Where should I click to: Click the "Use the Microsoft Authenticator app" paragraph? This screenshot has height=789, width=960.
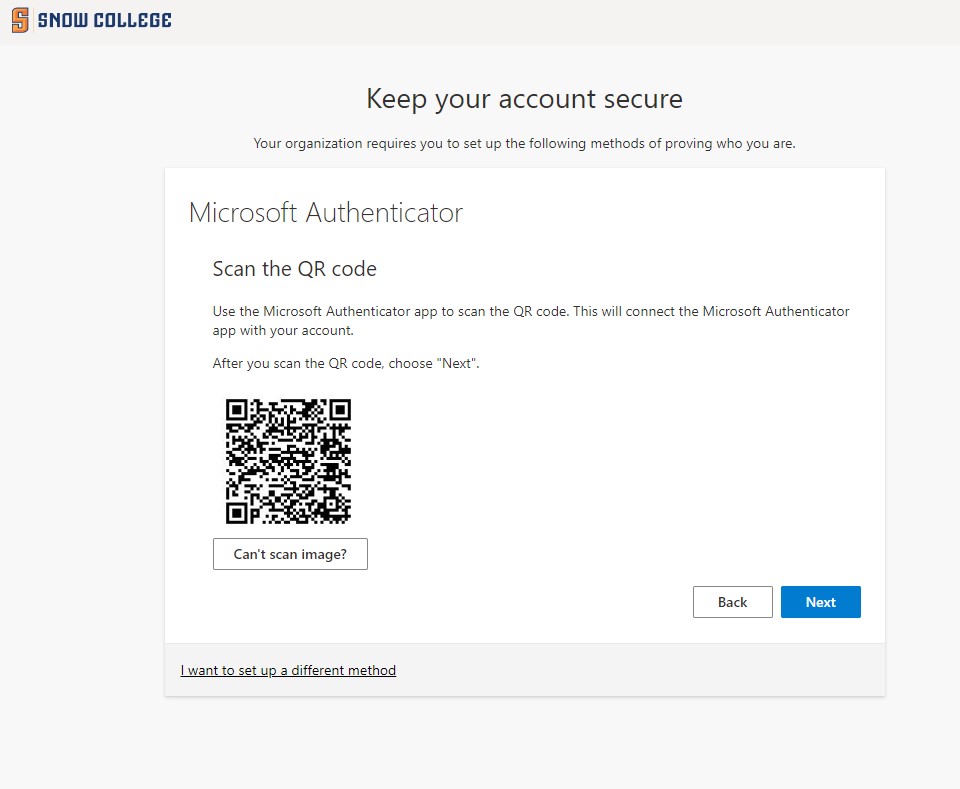click(530, 320)
